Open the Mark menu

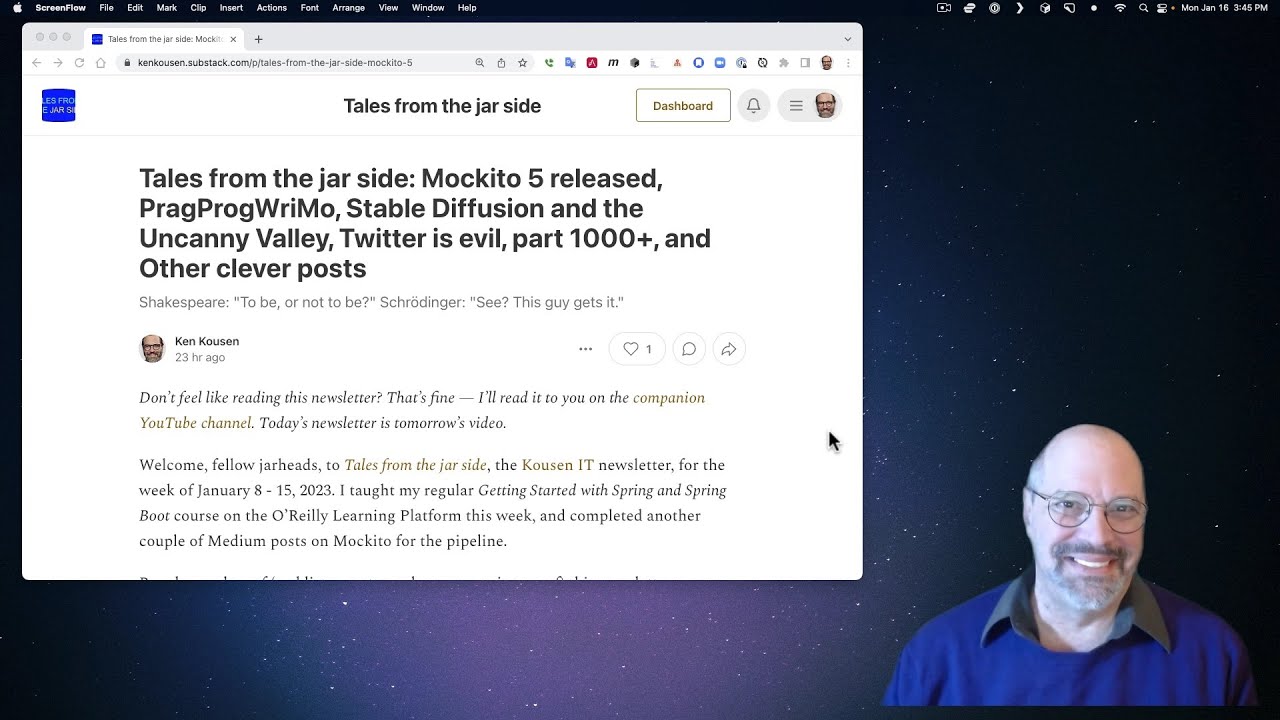point(167,7)
